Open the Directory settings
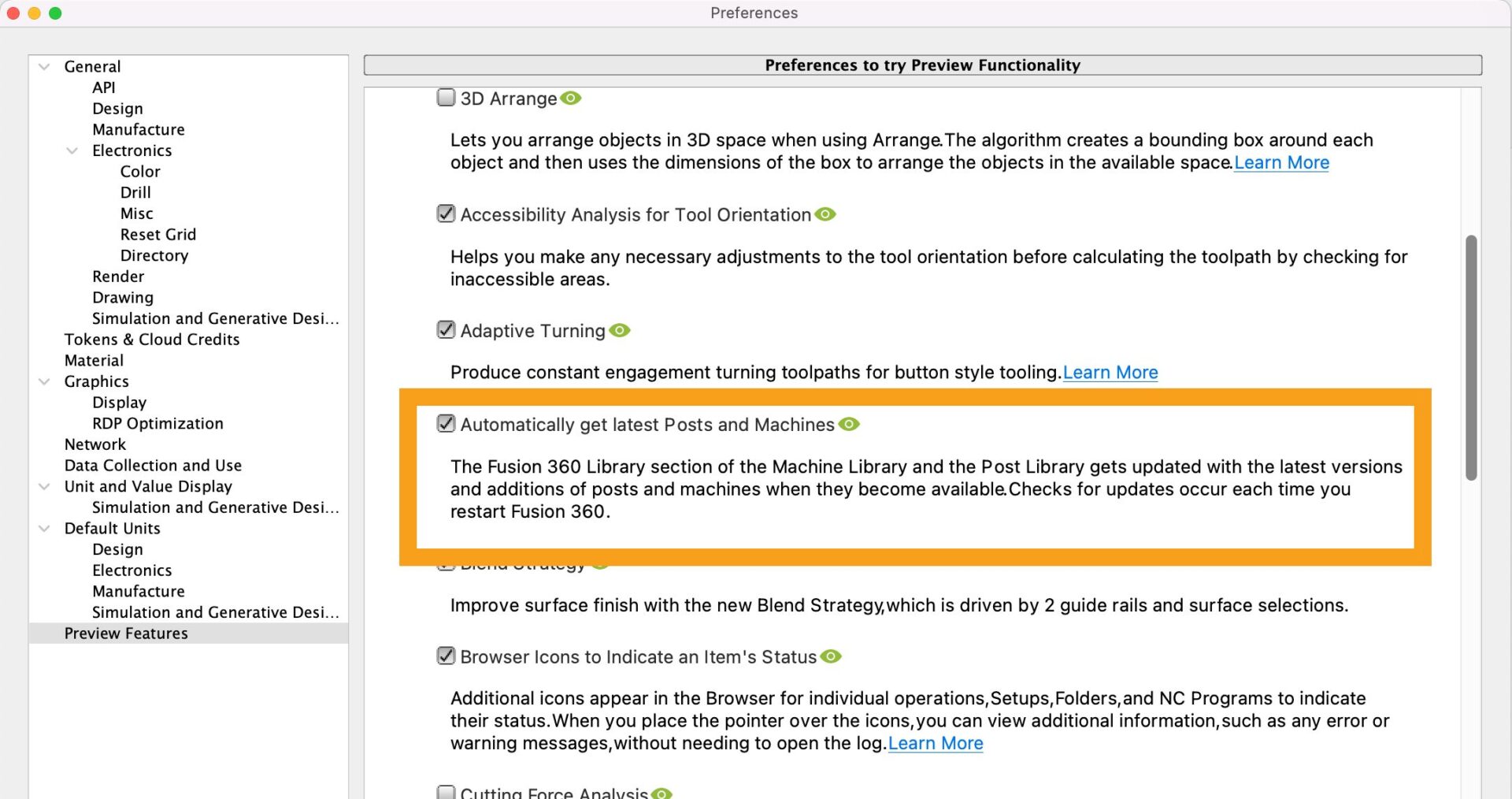This screenshot has height=799, width=1512. (x=154, y=255)
